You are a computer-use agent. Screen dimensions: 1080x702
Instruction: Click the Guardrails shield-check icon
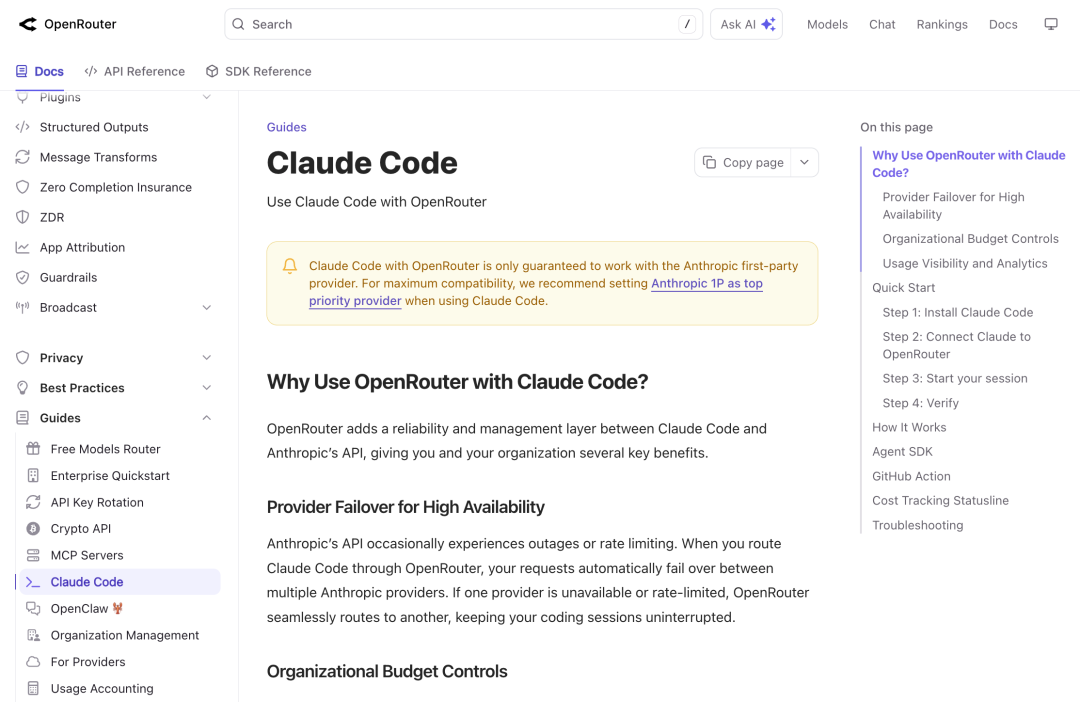click(x=23, y=278)
